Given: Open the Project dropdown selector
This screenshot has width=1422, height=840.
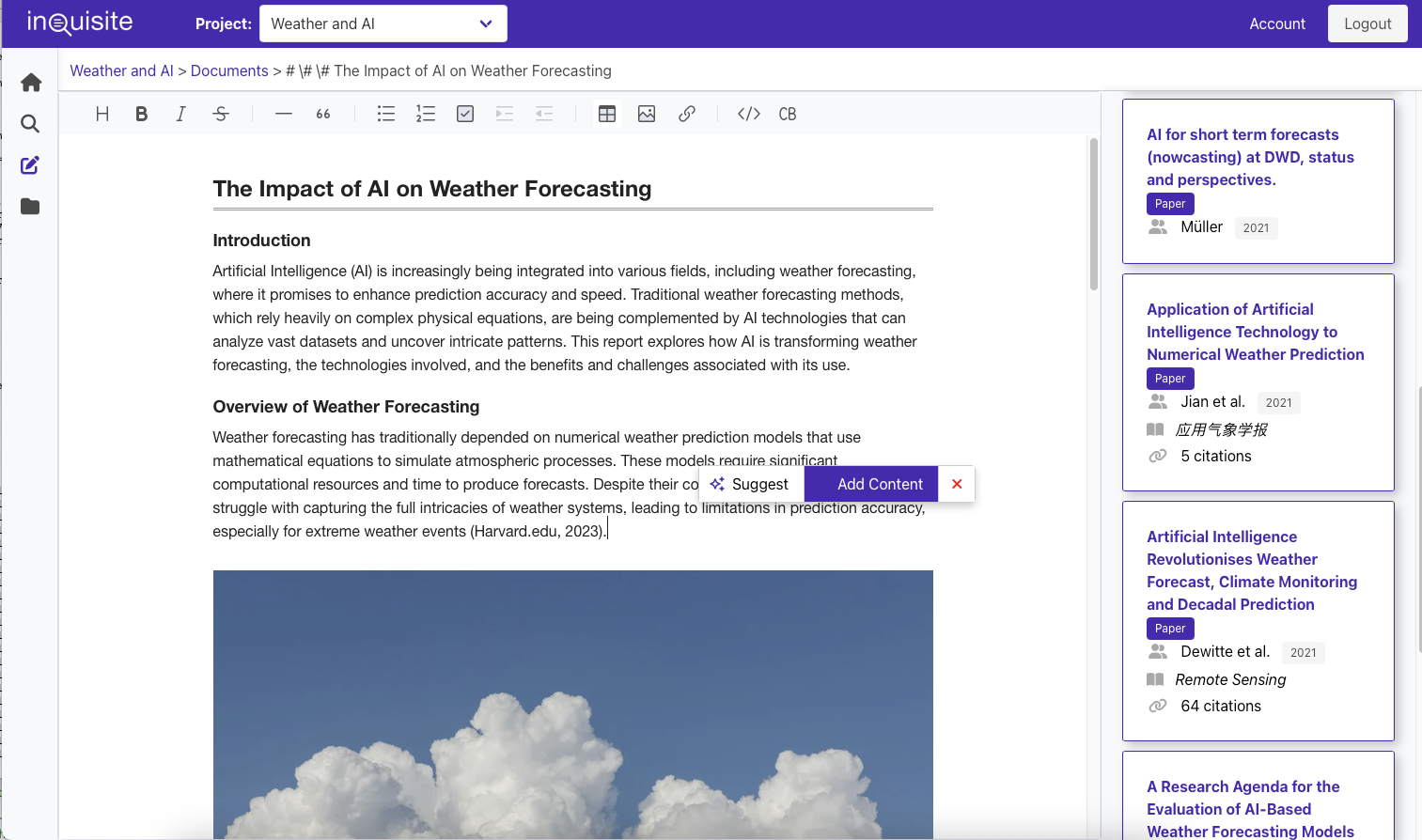Looking at the screenshot, I should point(383,23).
